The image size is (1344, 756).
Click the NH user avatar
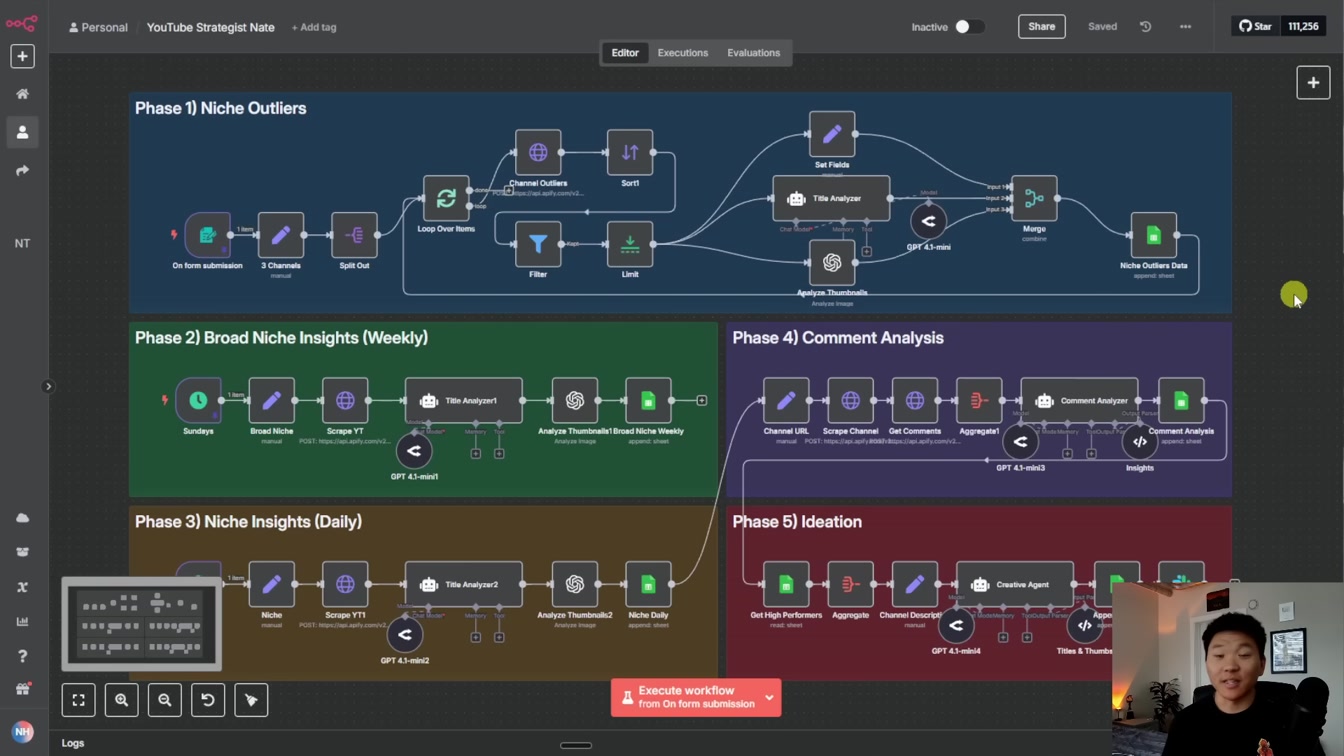click(22, 732)
